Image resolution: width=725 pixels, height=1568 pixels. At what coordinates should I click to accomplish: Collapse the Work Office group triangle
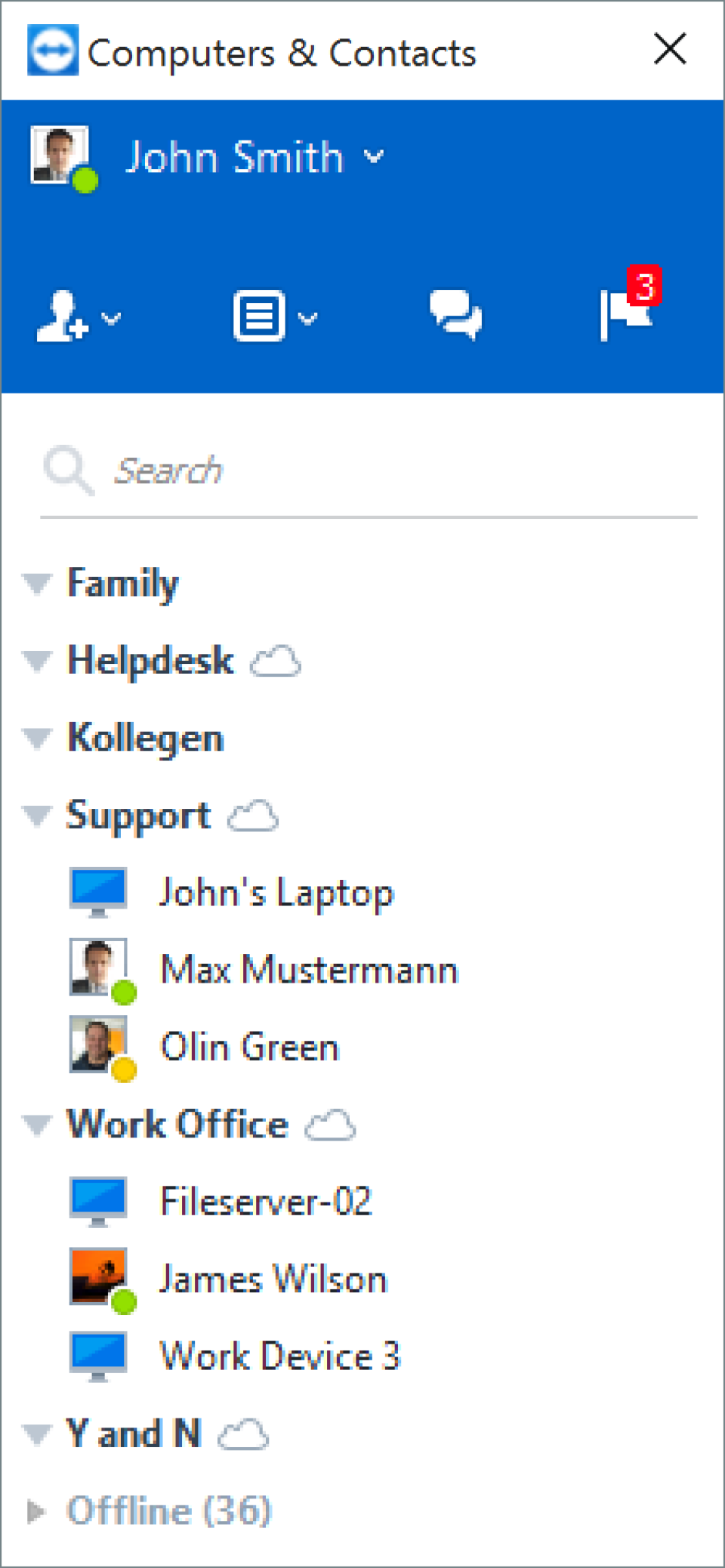(x=36, y=1125)
